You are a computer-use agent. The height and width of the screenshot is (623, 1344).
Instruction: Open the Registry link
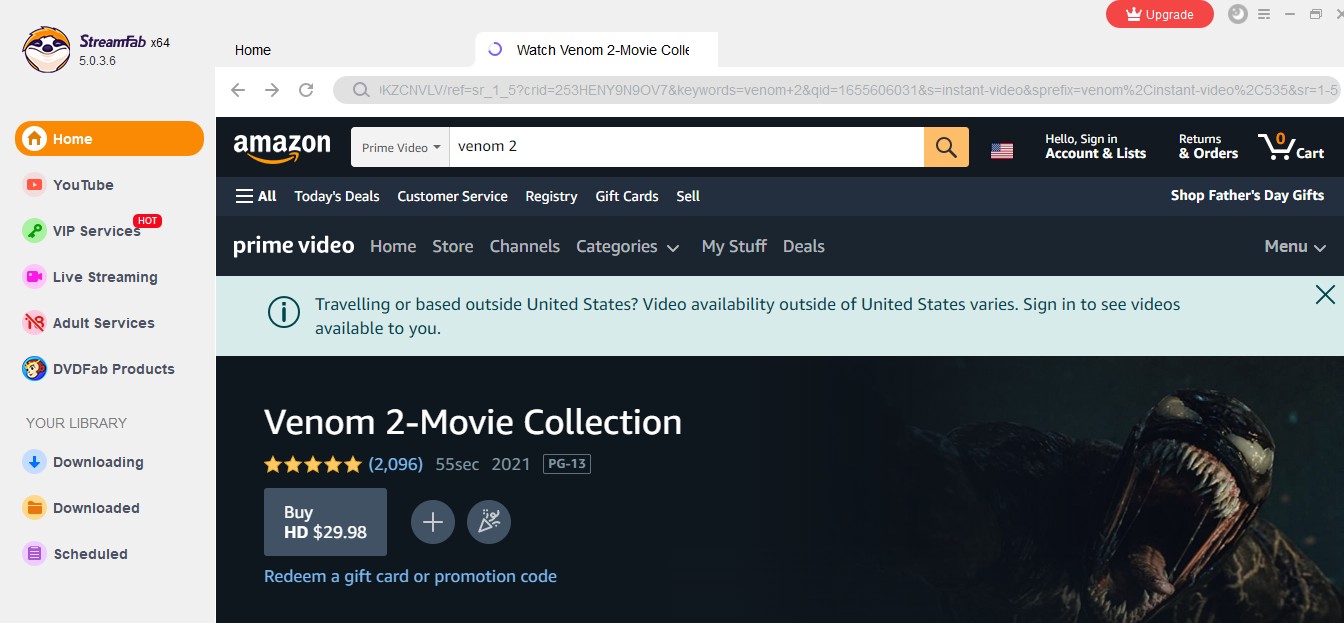551,196
